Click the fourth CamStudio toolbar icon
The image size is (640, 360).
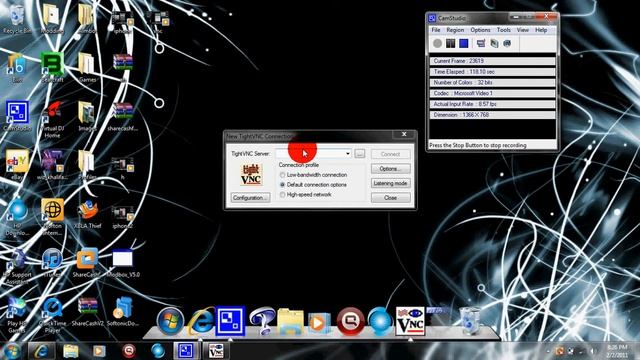pos(481,43)
